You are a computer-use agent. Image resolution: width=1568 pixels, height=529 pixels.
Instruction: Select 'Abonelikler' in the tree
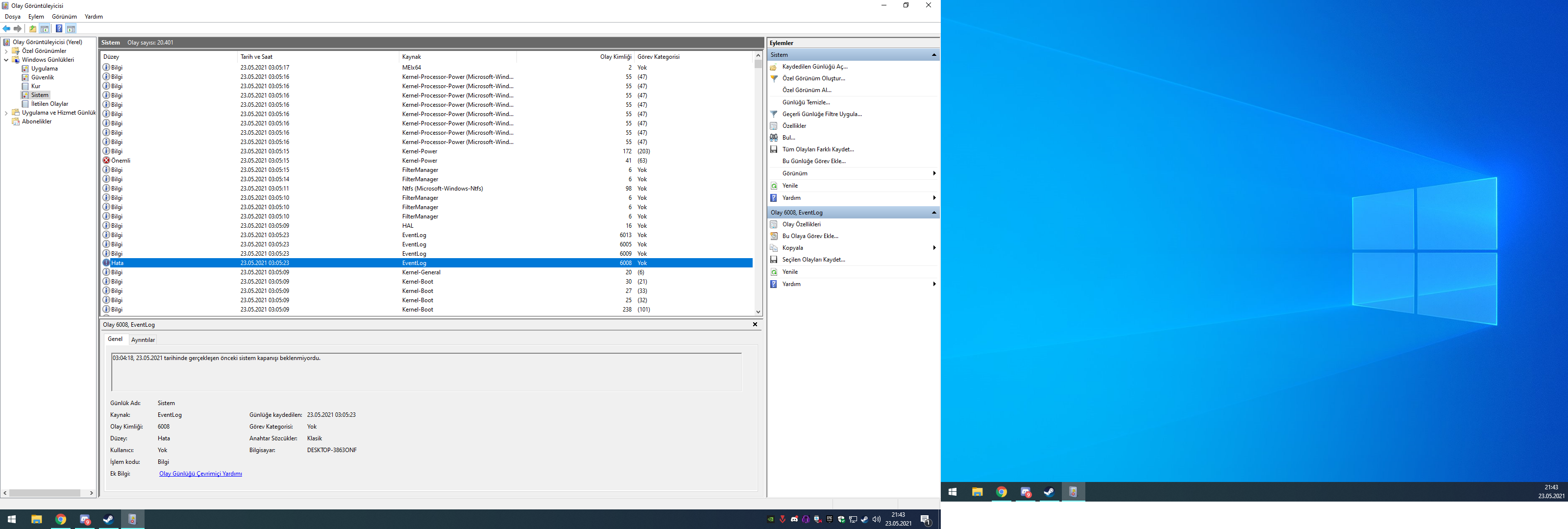37,122
